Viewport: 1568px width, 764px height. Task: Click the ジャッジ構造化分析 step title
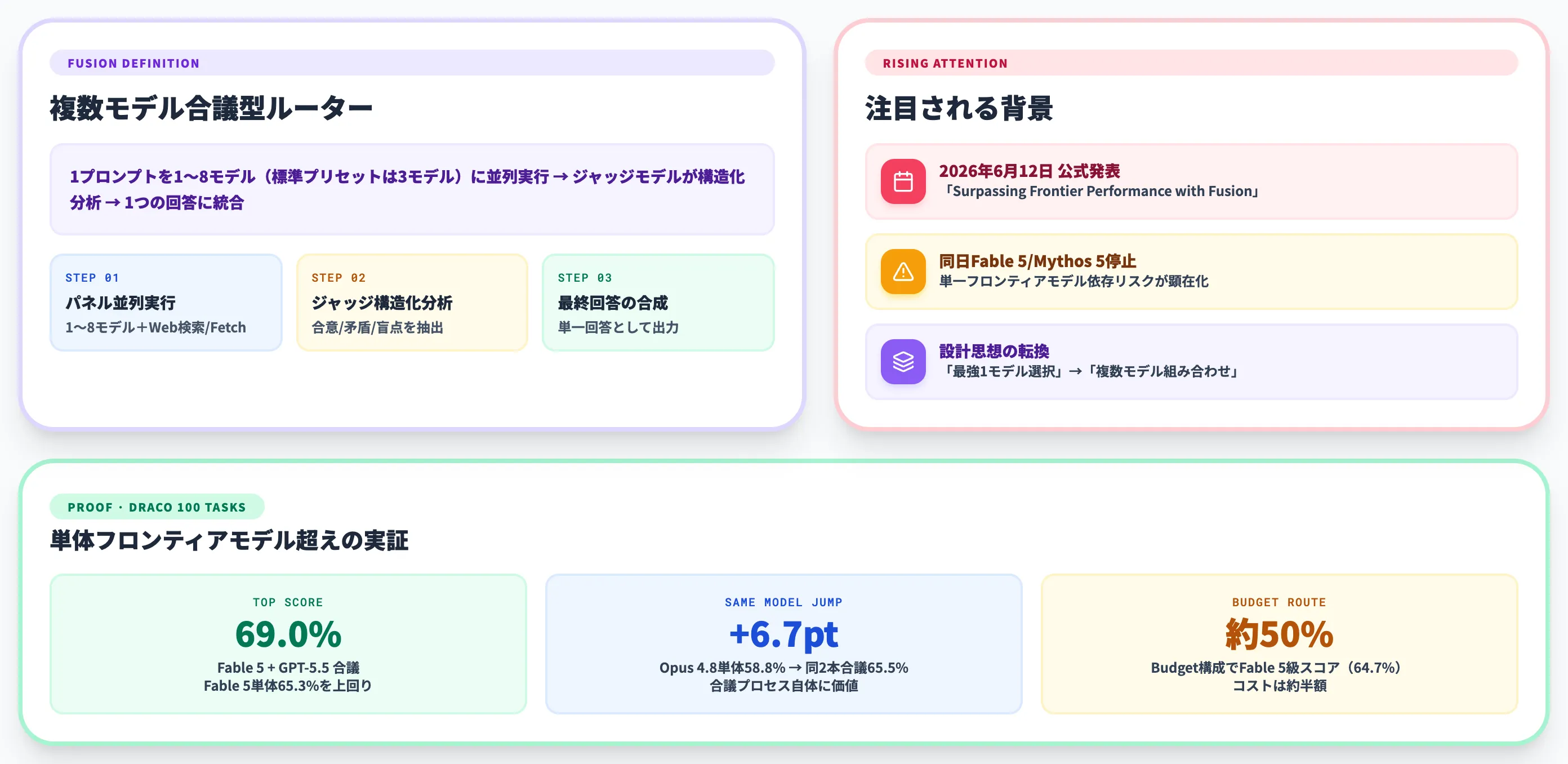[382, 303]
